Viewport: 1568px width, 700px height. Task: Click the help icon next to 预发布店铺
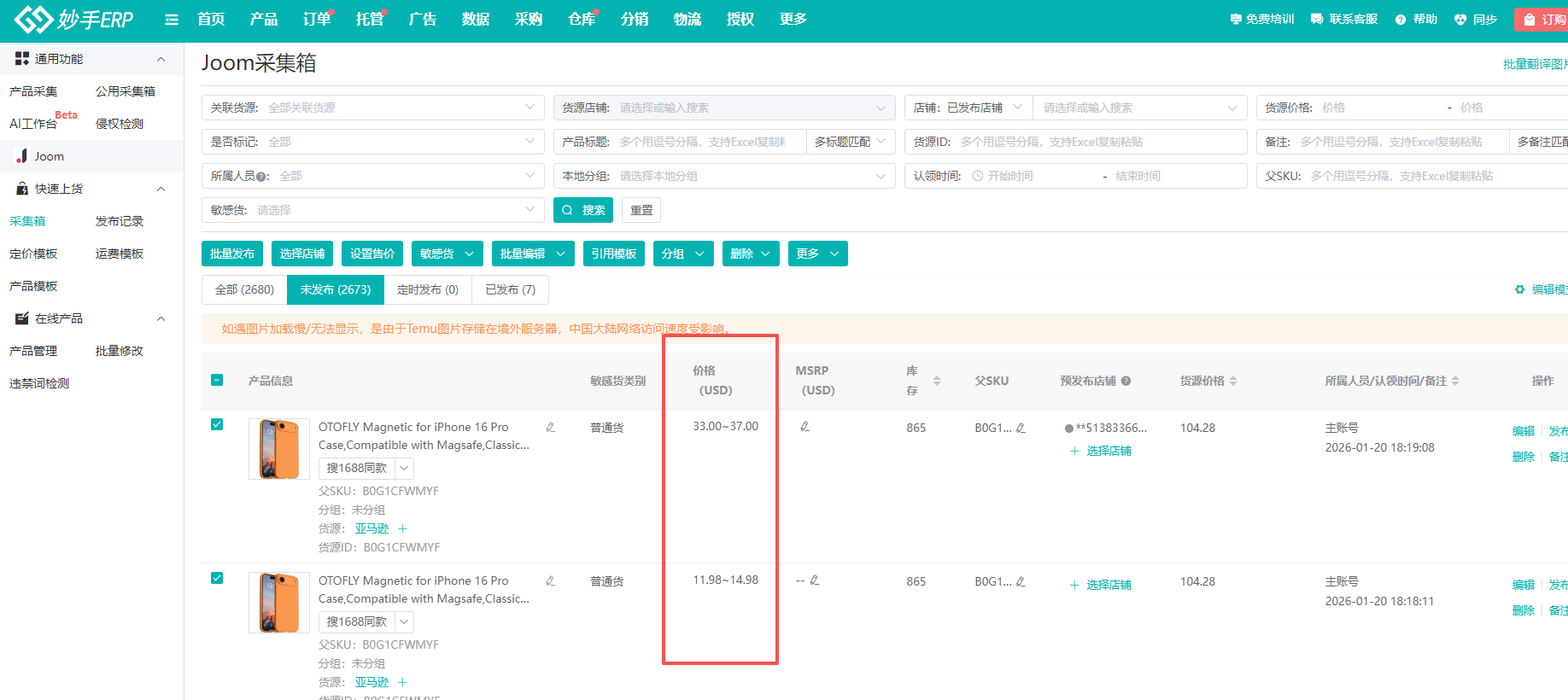[x=1126, y=381]
